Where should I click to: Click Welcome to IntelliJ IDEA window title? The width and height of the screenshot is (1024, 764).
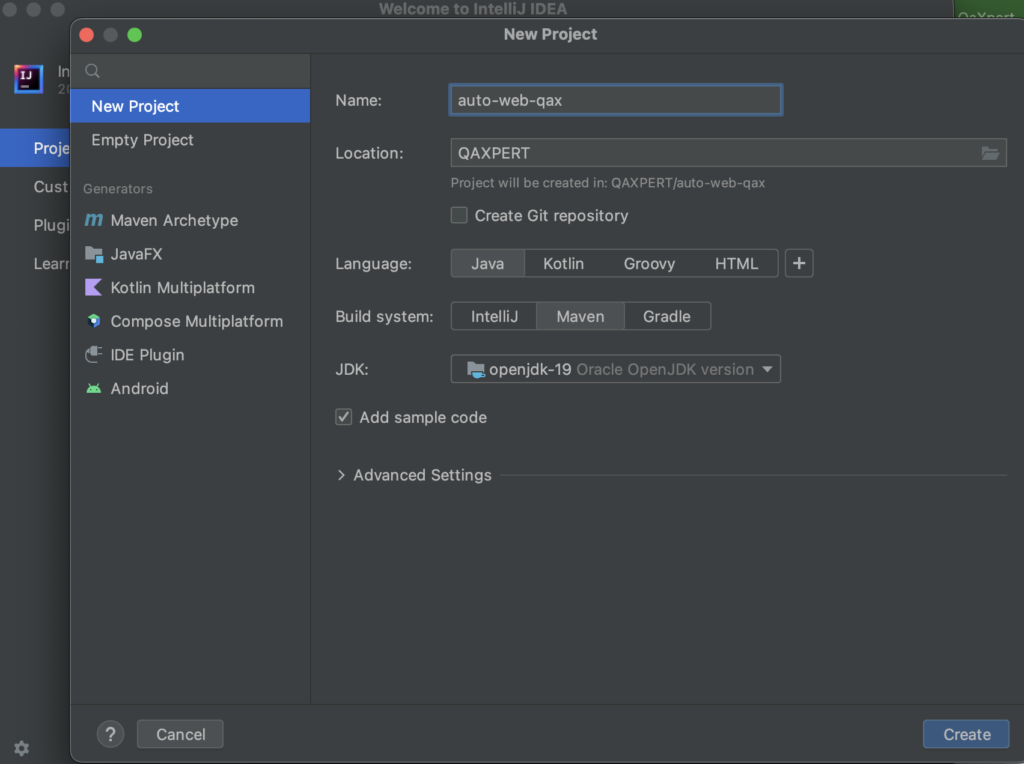[x=473, y=8]
